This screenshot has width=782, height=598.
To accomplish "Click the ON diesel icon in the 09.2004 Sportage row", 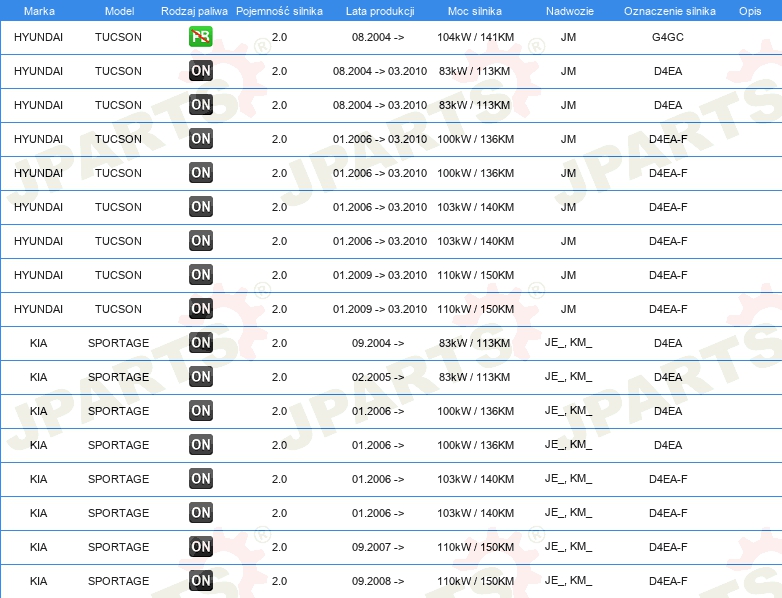I will 200,343.
